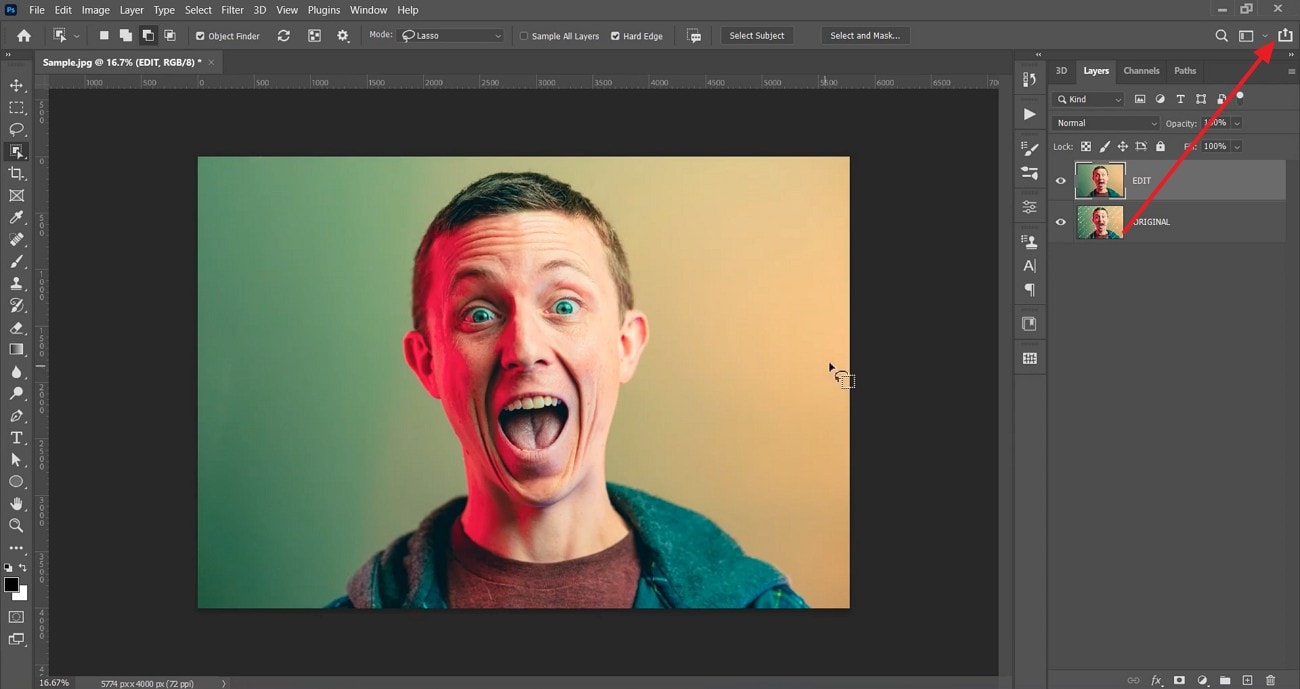Open the Filter menu

[x=232, y=9]
